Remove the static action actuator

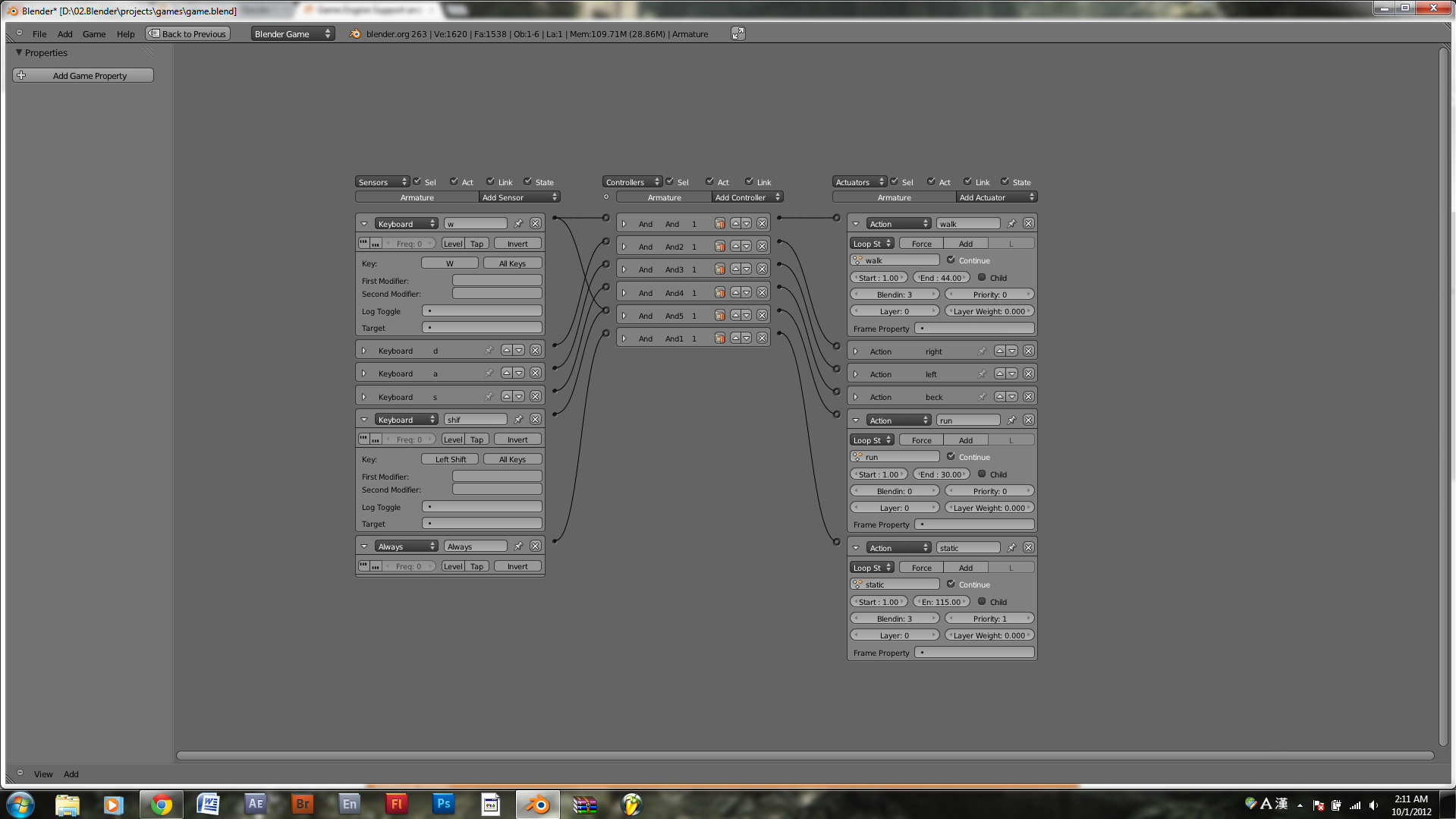point(1029,547)
